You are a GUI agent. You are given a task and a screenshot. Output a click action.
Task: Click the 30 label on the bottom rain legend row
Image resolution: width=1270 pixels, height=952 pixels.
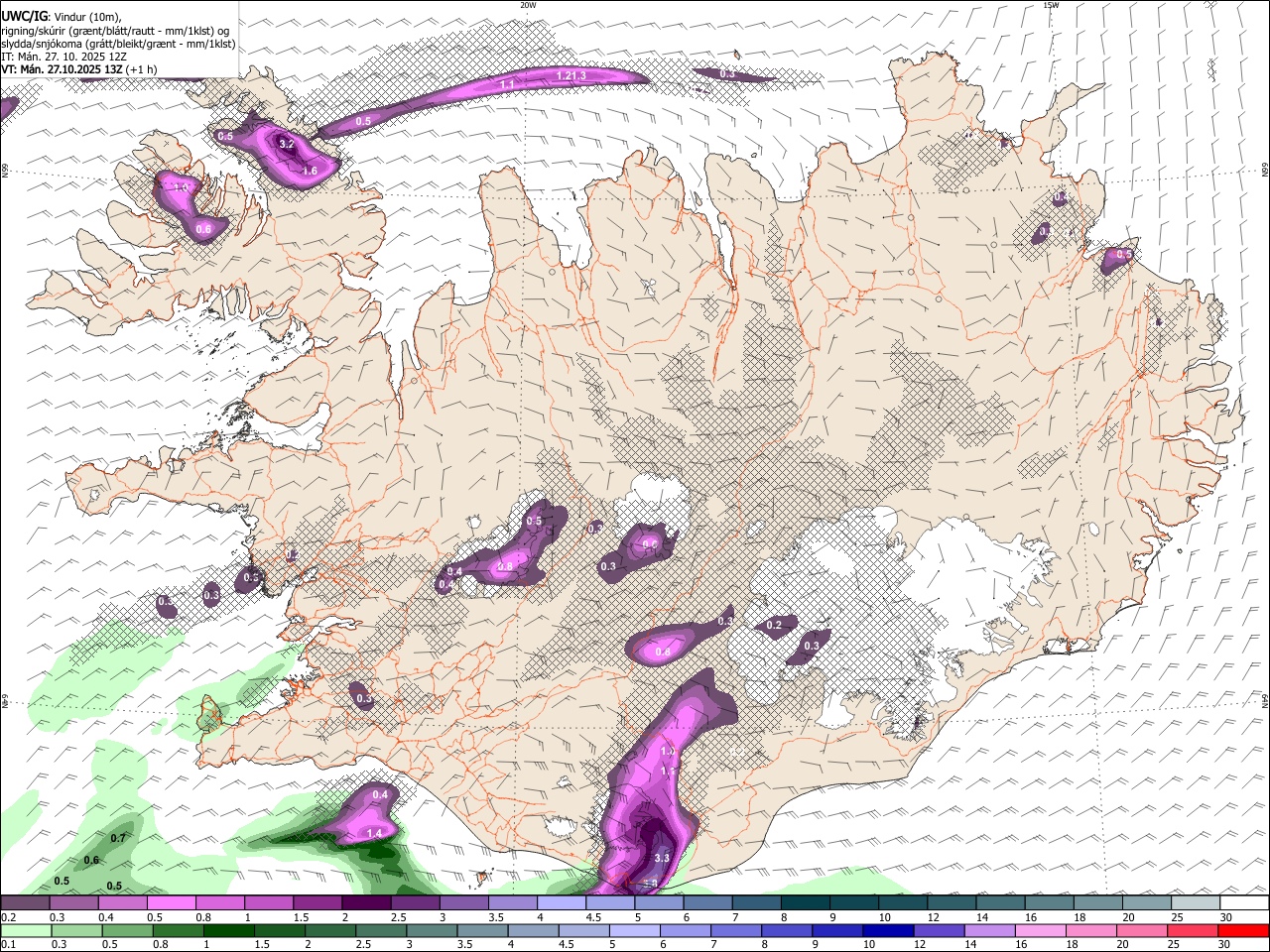[1226, 944]
